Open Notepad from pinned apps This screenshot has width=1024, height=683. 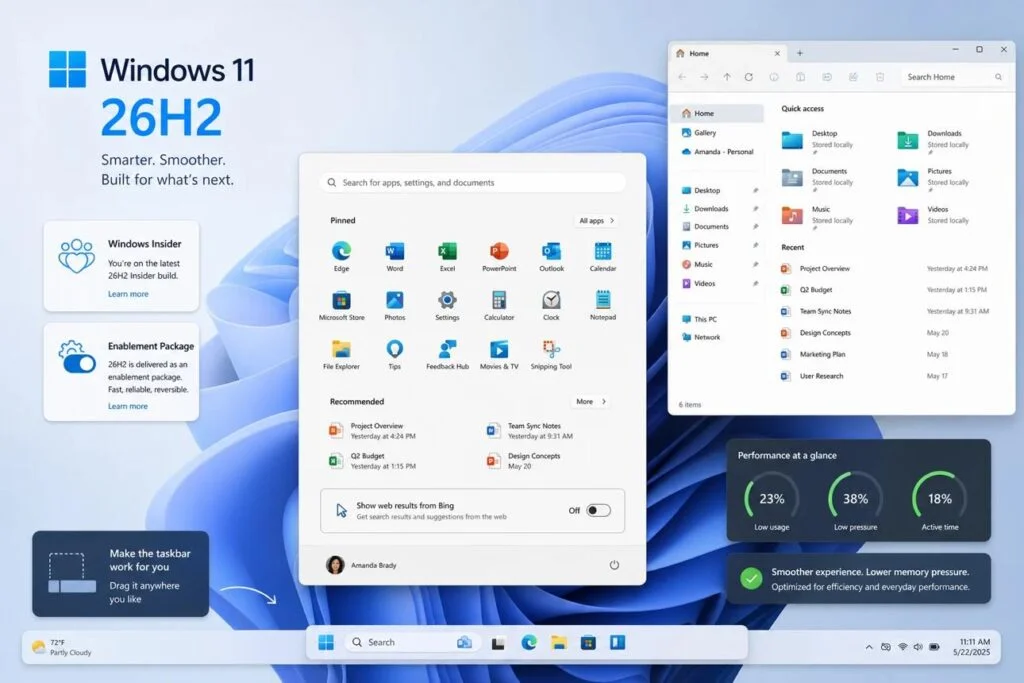pyautogui.click(x=603, y=305)
